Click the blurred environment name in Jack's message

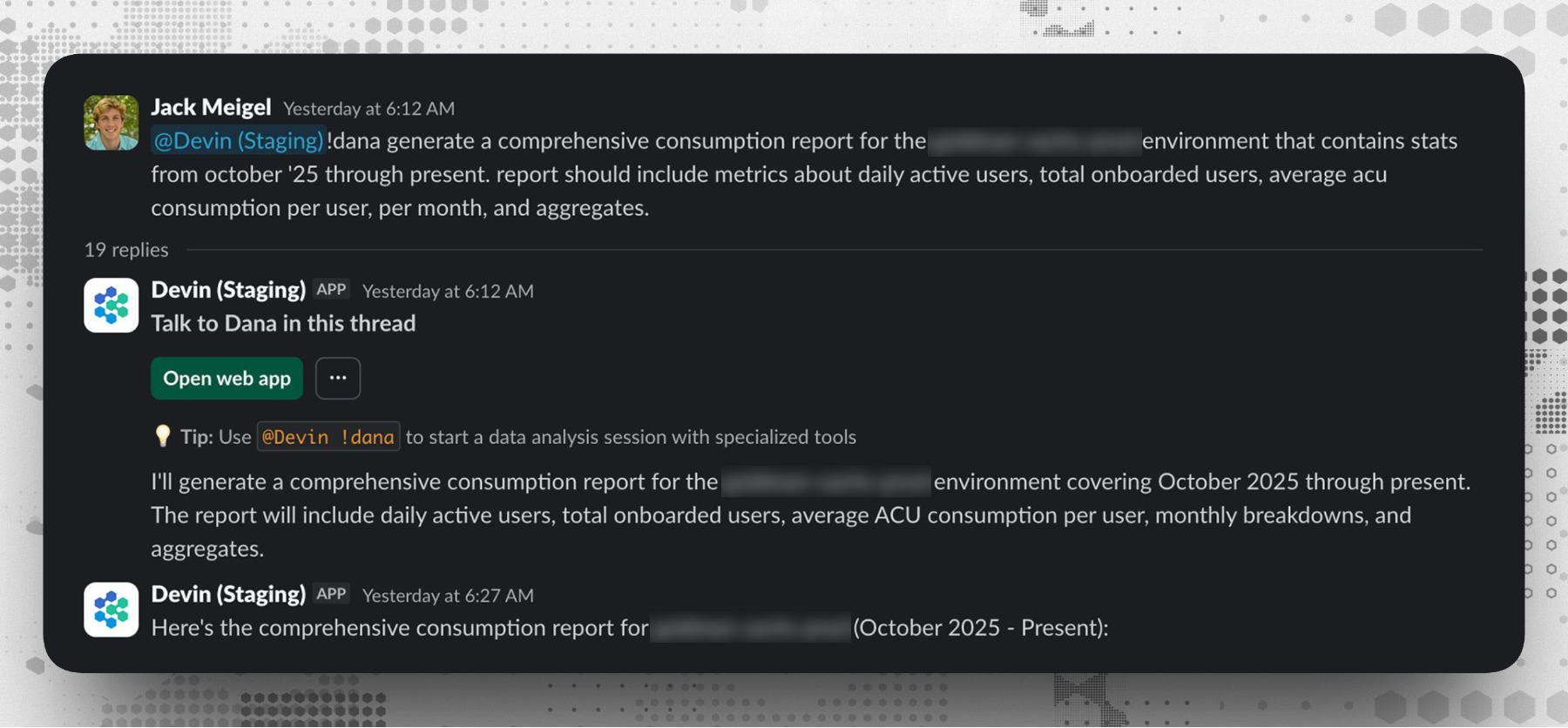1034,141
